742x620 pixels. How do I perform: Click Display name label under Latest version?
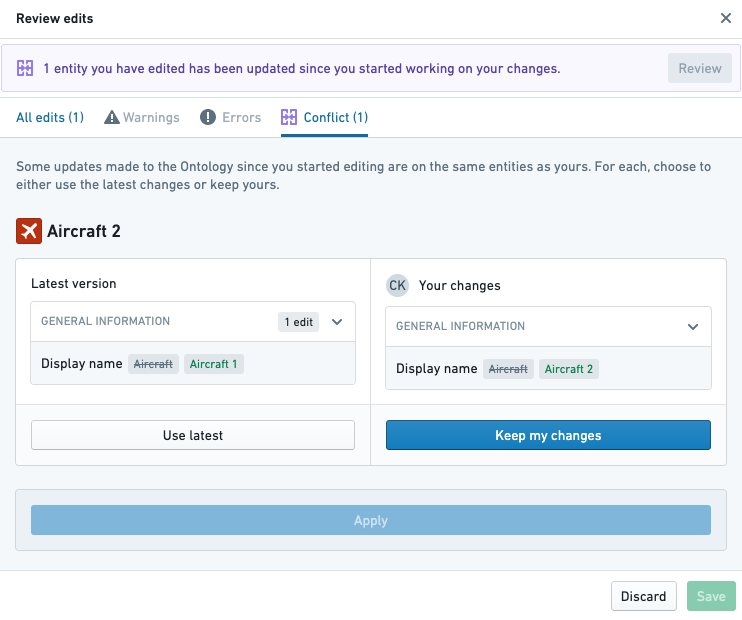click(81, 363)
